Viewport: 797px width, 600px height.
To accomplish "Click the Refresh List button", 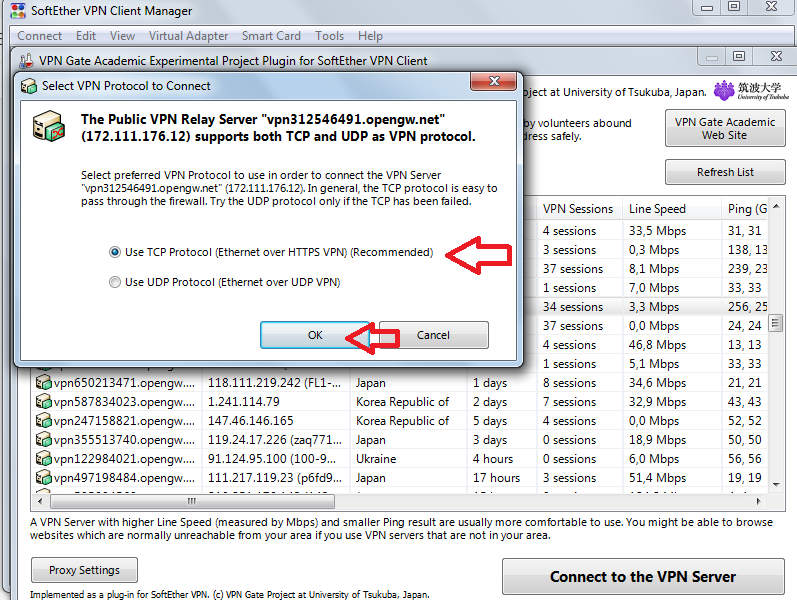I will pyautogui.click(x=725, y=172).
